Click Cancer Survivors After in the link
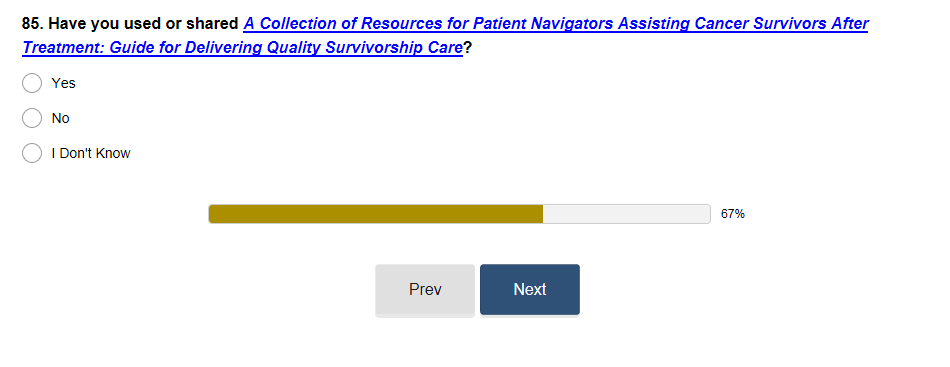The image size is (950, 367). point(782,24)
